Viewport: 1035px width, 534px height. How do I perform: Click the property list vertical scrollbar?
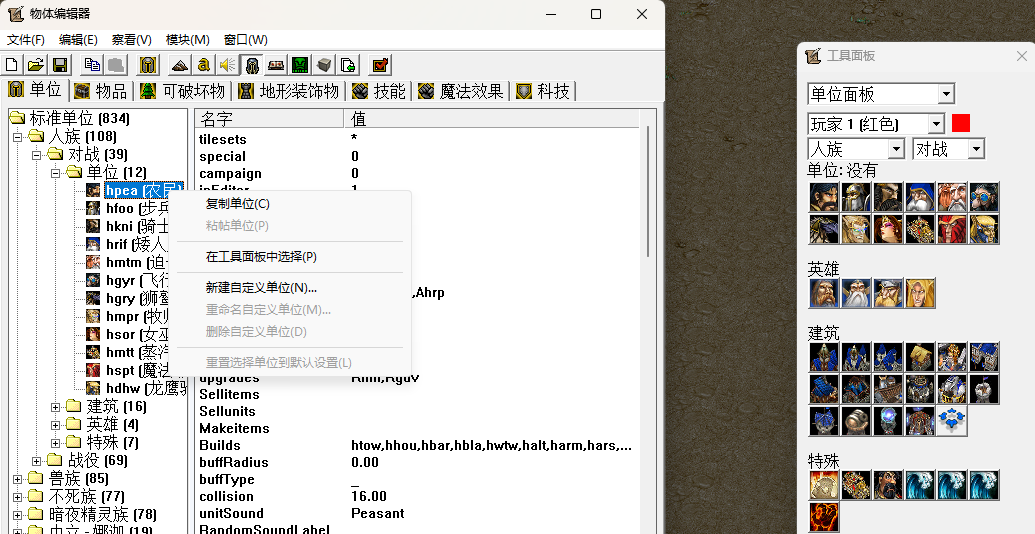(x=648, y=193)
